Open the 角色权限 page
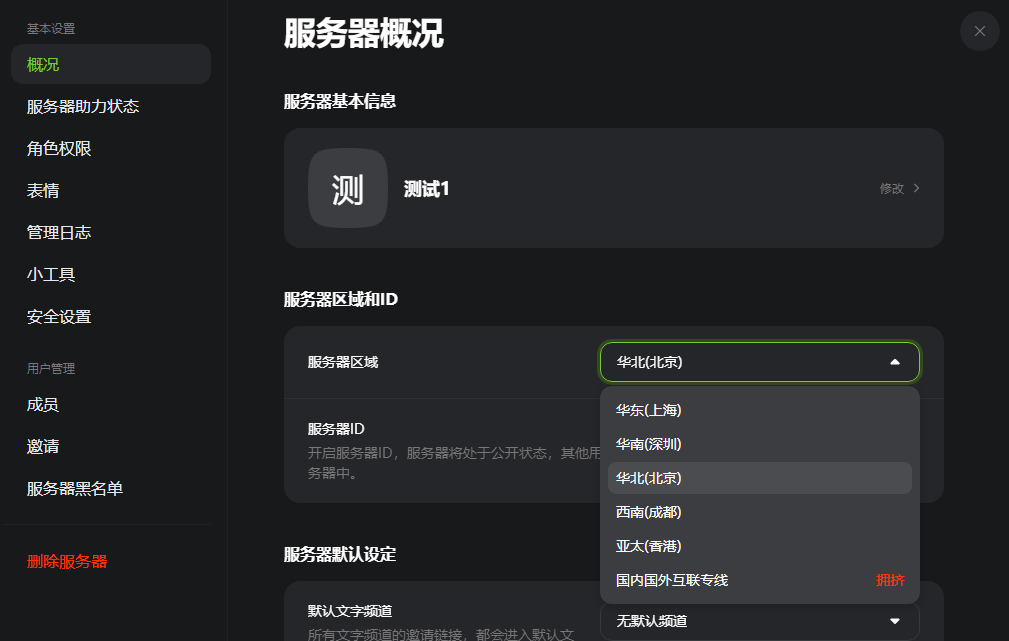The height and width of the screenshot is (641, 1009). click(x=58, y=148)
